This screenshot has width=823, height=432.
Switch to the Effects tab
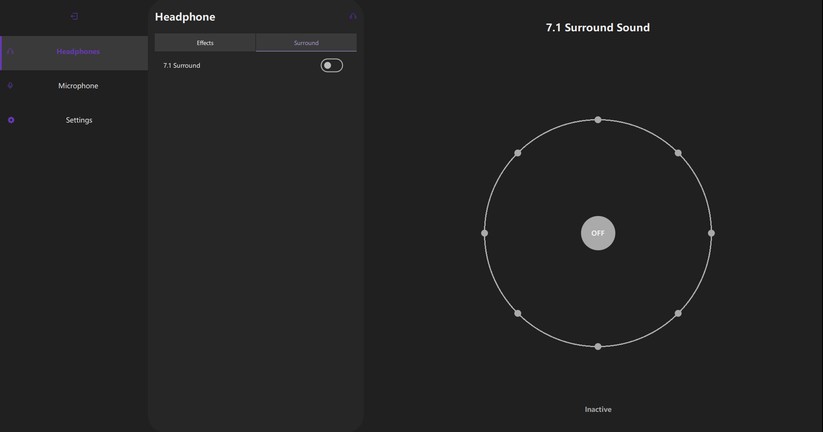tap(205, 43)
